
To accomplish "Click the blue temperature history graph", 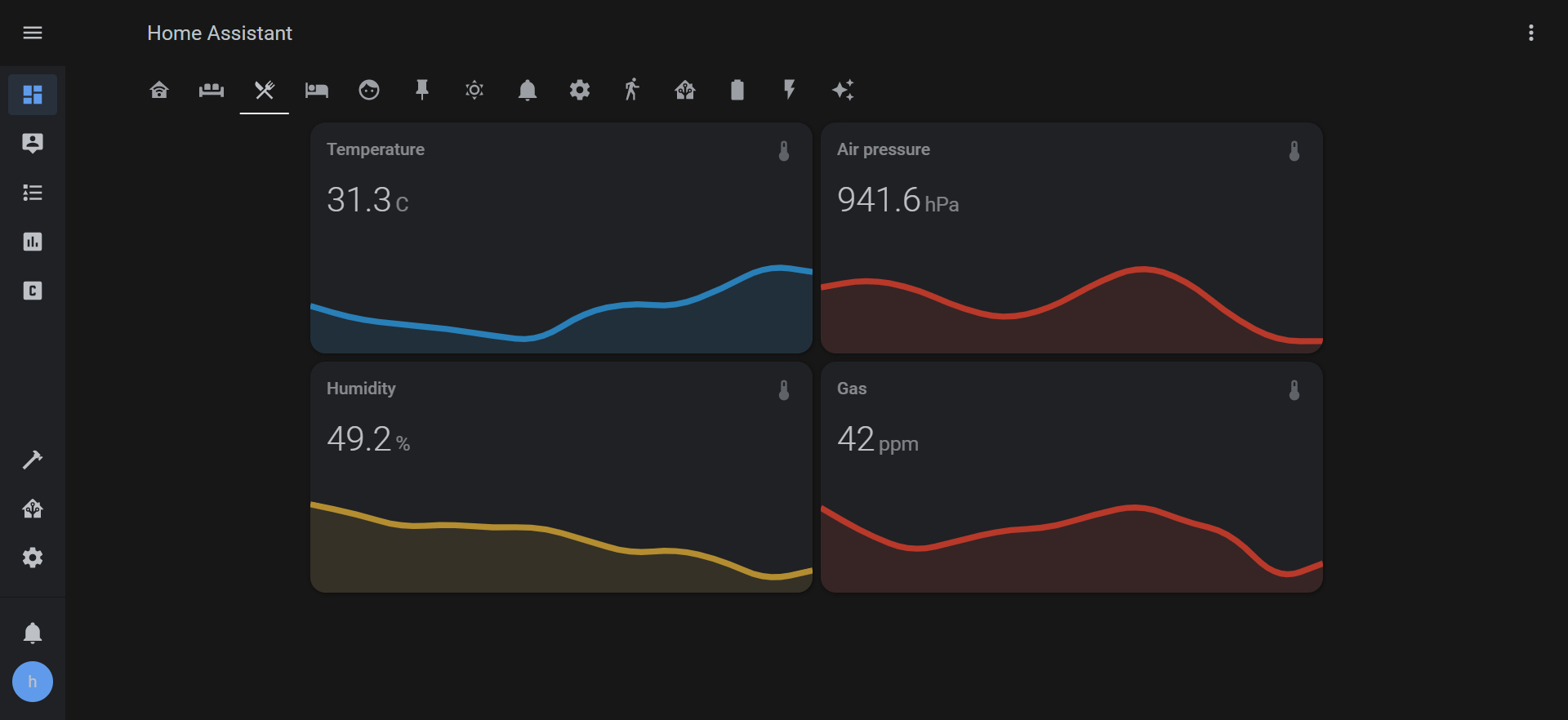I will (x=561, y=309).
